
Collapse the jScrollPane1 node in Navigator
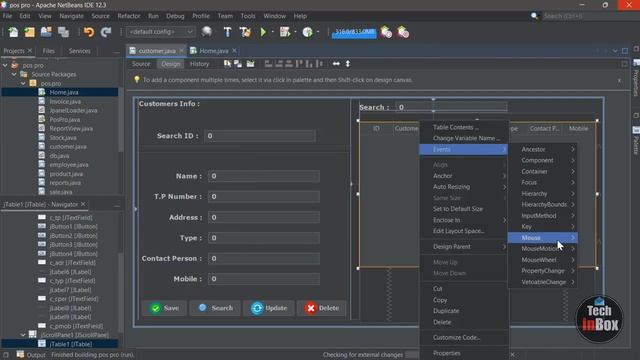[x=23, y=335]
